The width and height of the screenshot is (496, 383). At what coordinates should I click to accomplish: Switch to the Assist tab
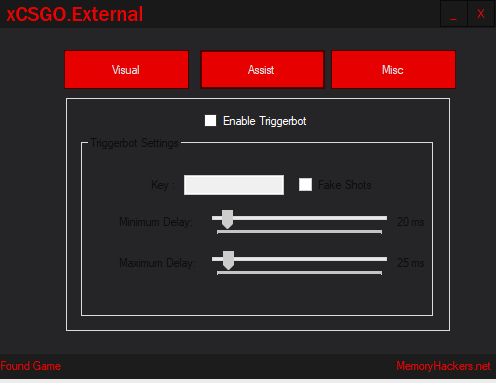click(262, 70)
